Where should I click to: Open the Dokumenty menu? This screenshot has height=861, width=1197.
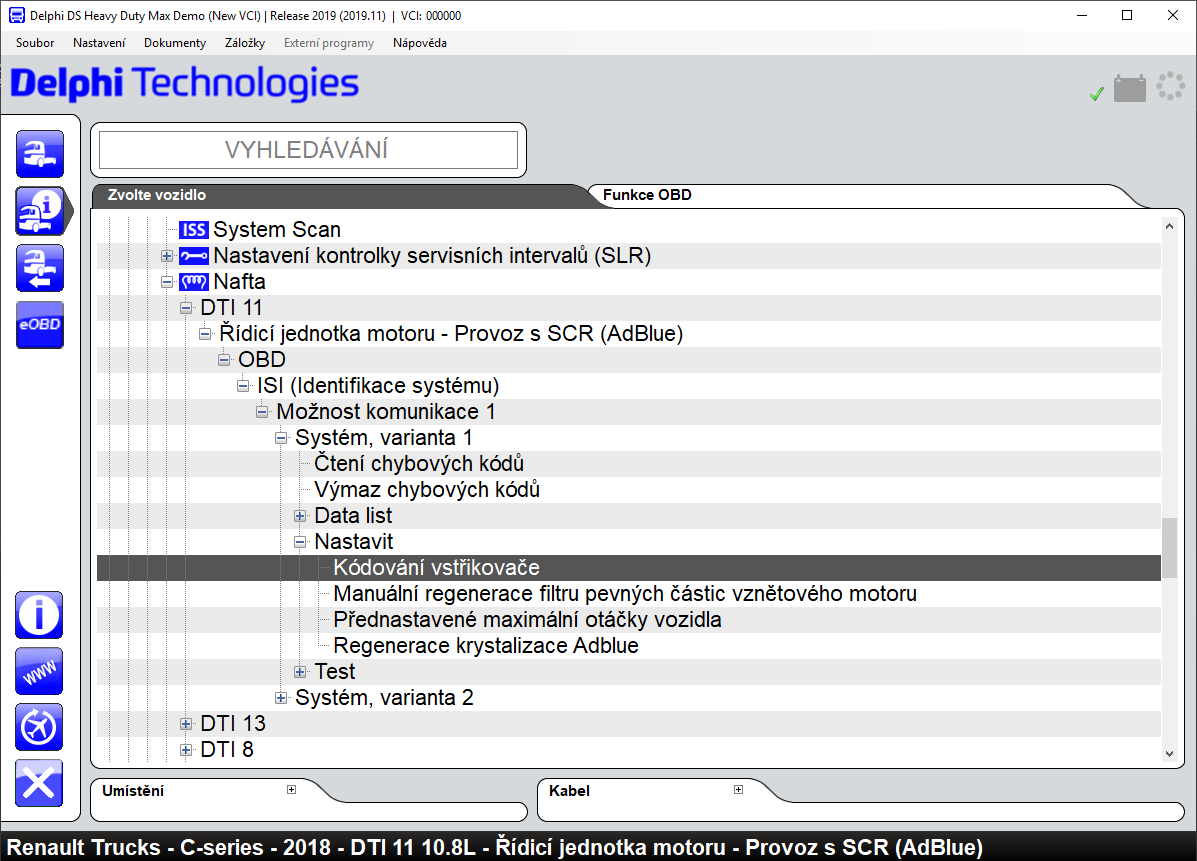(175, 43)
